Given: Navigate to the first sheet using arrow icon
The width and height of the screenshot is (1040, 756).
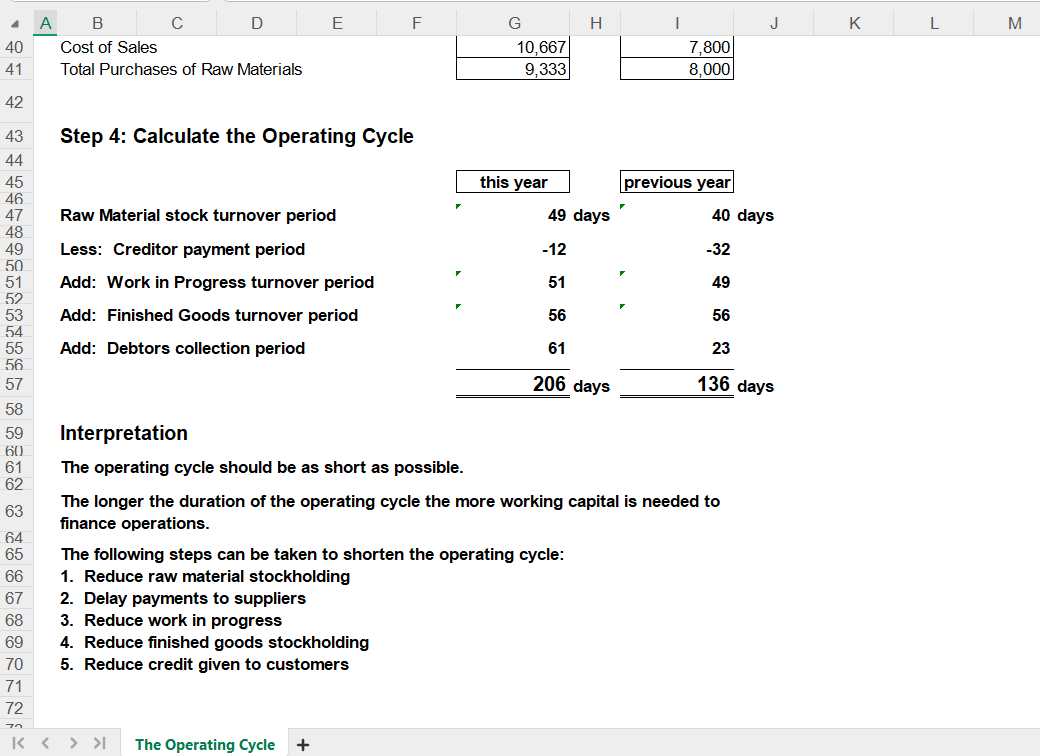Looking at the screenshot, I should [17, 743].
